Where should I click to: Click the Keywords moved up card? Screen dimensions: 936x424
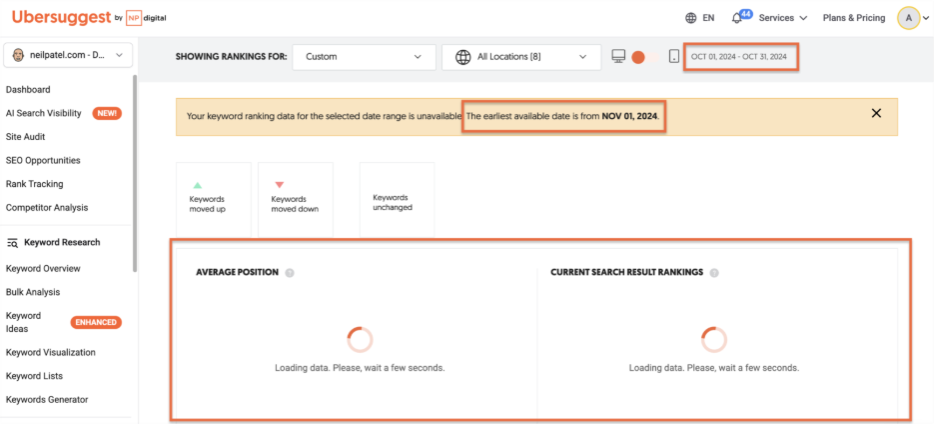point(214,198)
